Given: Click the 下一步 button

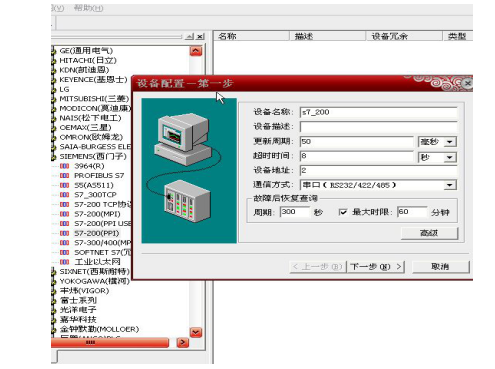Looking at the screenshot, I should click(x=376, y=267).
